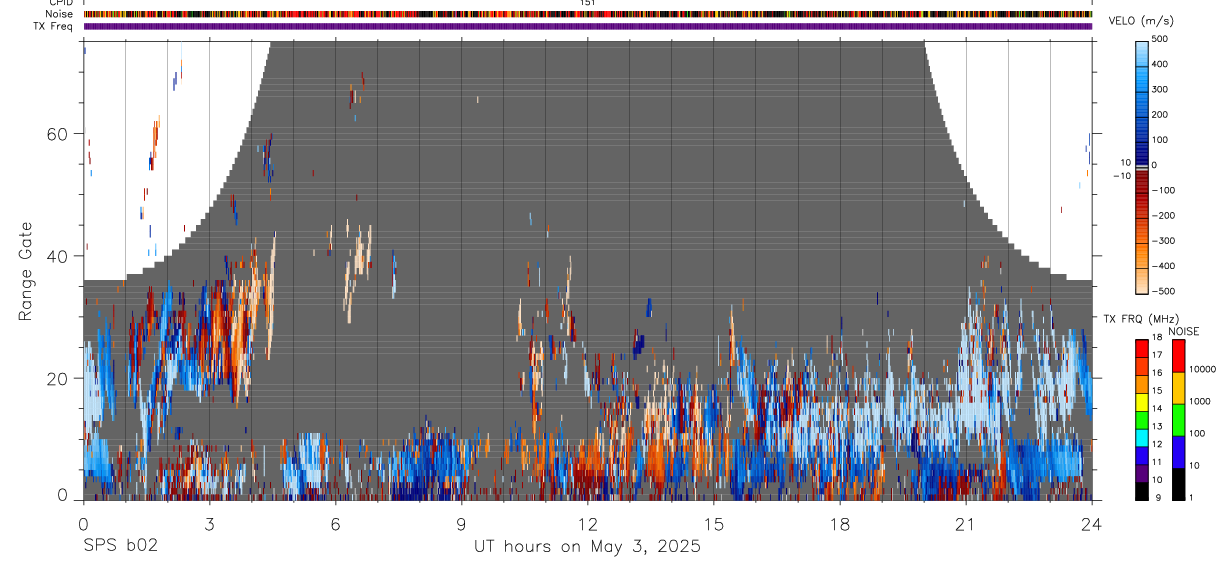Click the 12 tick on the TX FRQ scale

[x=1157, y=444]
